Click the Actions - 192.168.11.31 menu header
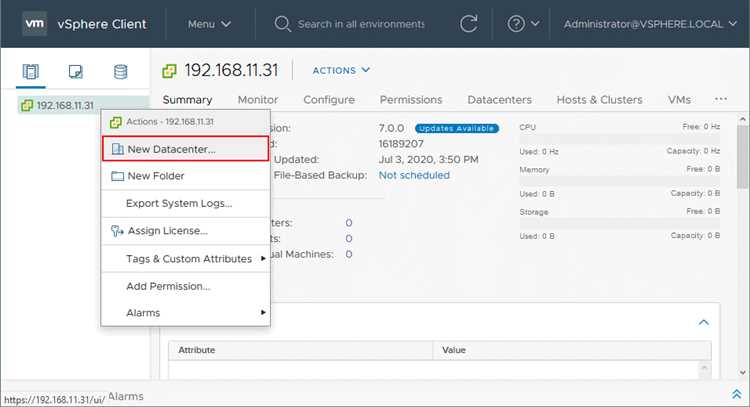The width and height of the screenshot is (750, 407). point(185,122)
